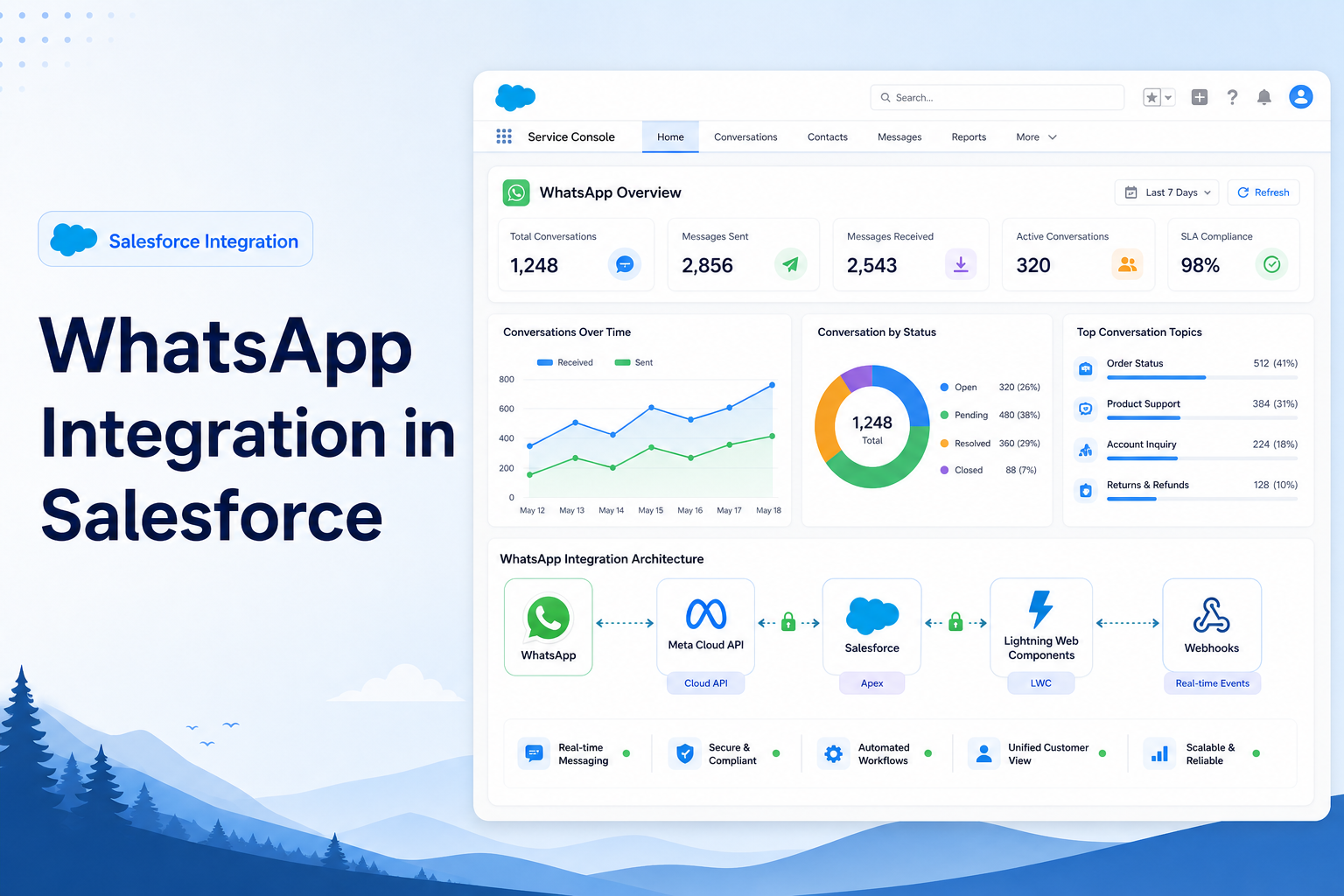
Task: Click the Unified Customer View person icon
Action: 984,753
